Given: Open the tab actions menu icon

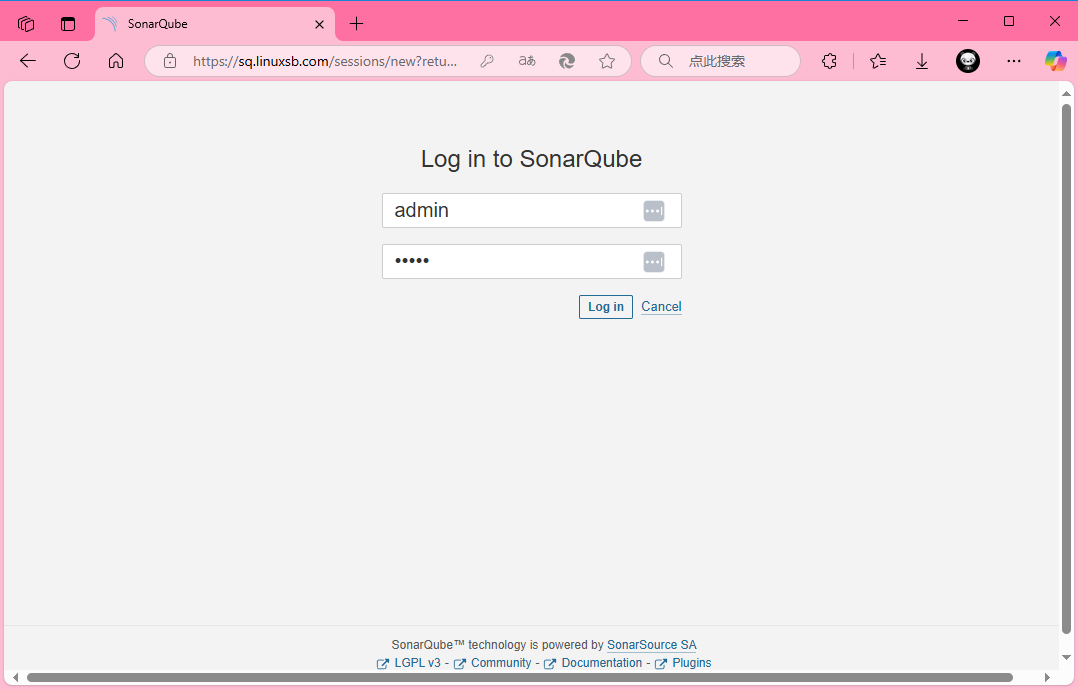Looking at the screenshot, I should (x=67, y=24).
